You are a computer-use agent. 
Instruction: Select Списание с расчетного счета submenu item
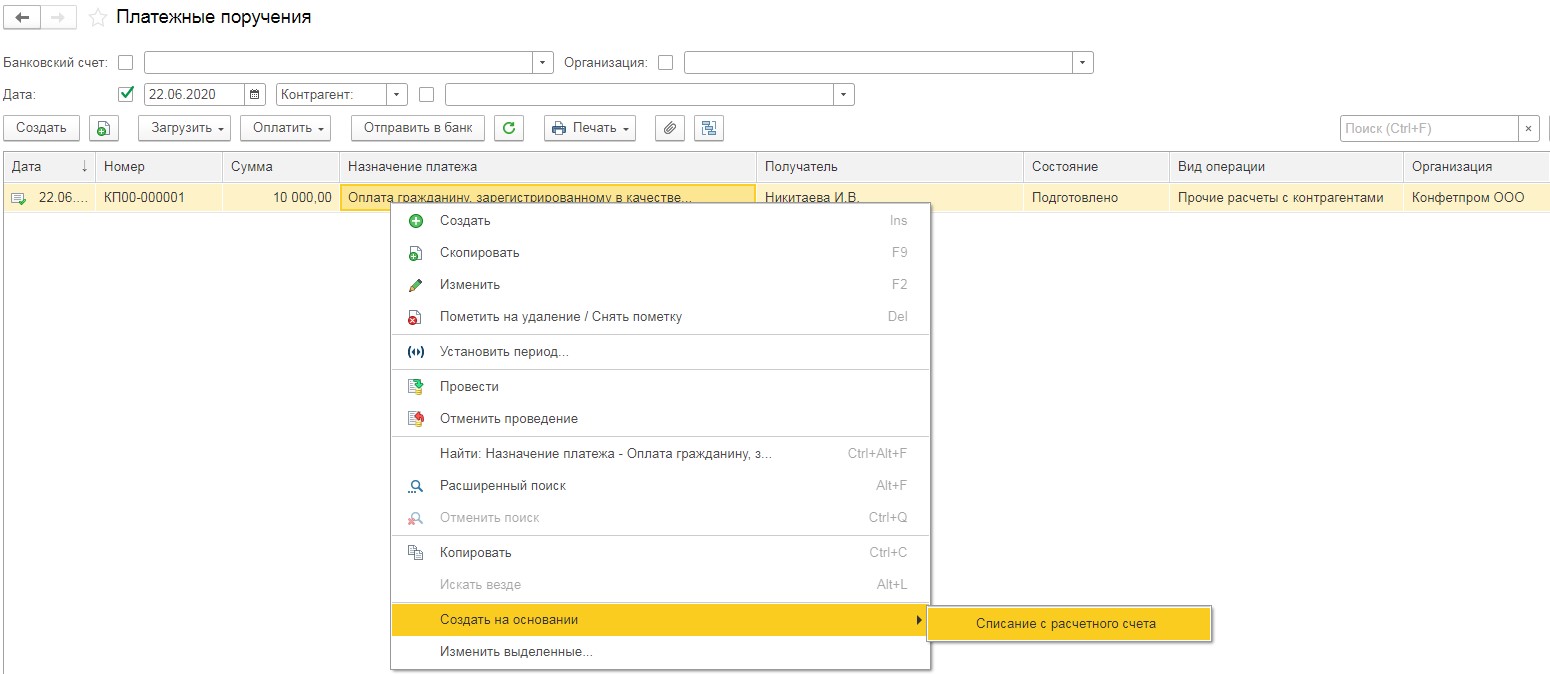1069,623
